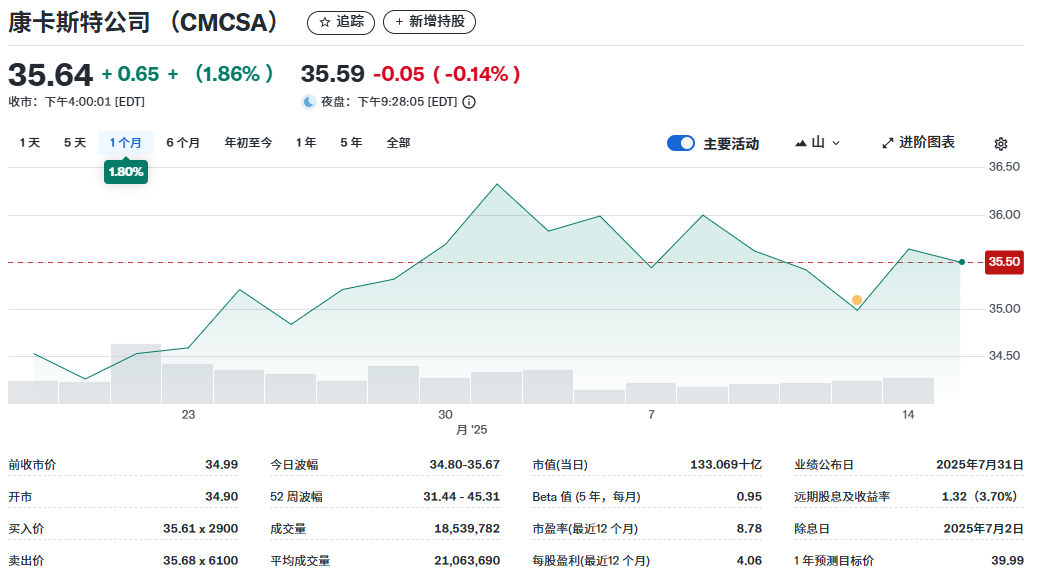Select the 年初至今 range tab
Viewport: 1037px width, 574px height.
tap(249, 143)
